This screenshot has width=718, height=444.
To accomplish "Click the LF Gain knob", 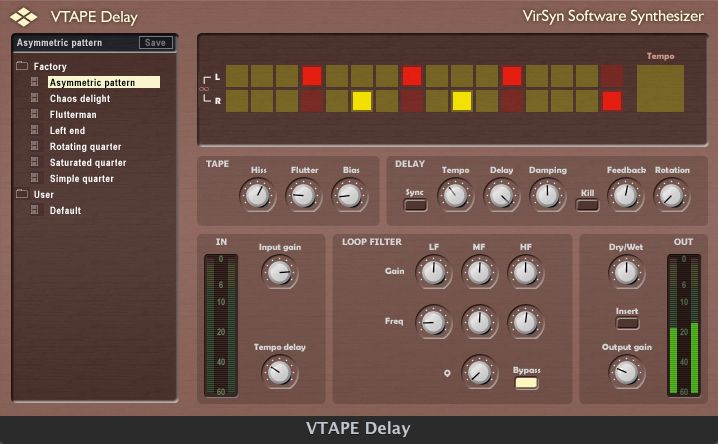I will pyautogui.click(x=433, y=272).
